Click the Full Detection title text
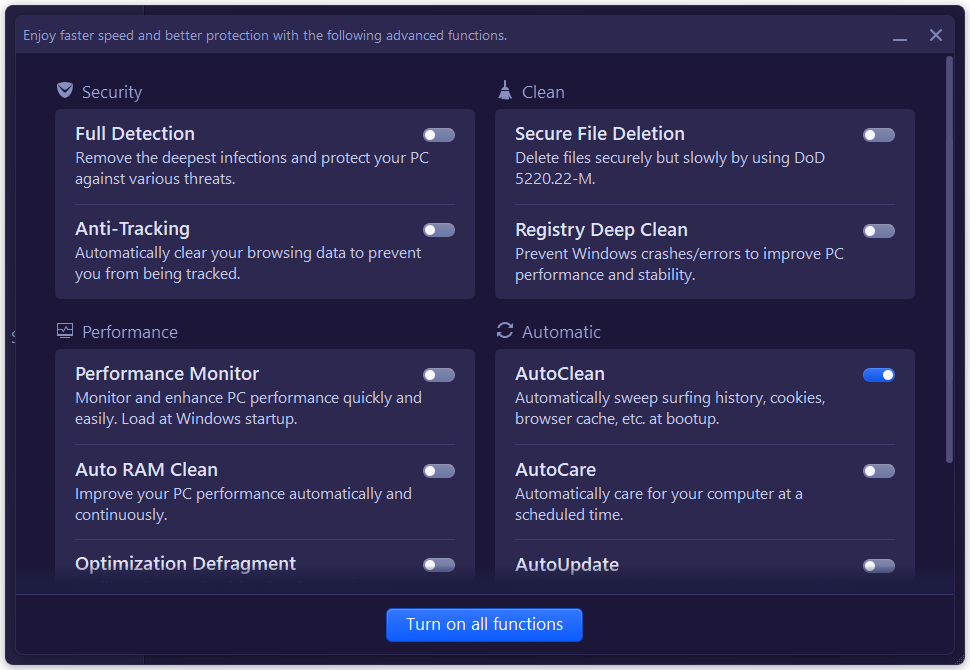Viewport: 970px width, 670px height. pos(134,133)
